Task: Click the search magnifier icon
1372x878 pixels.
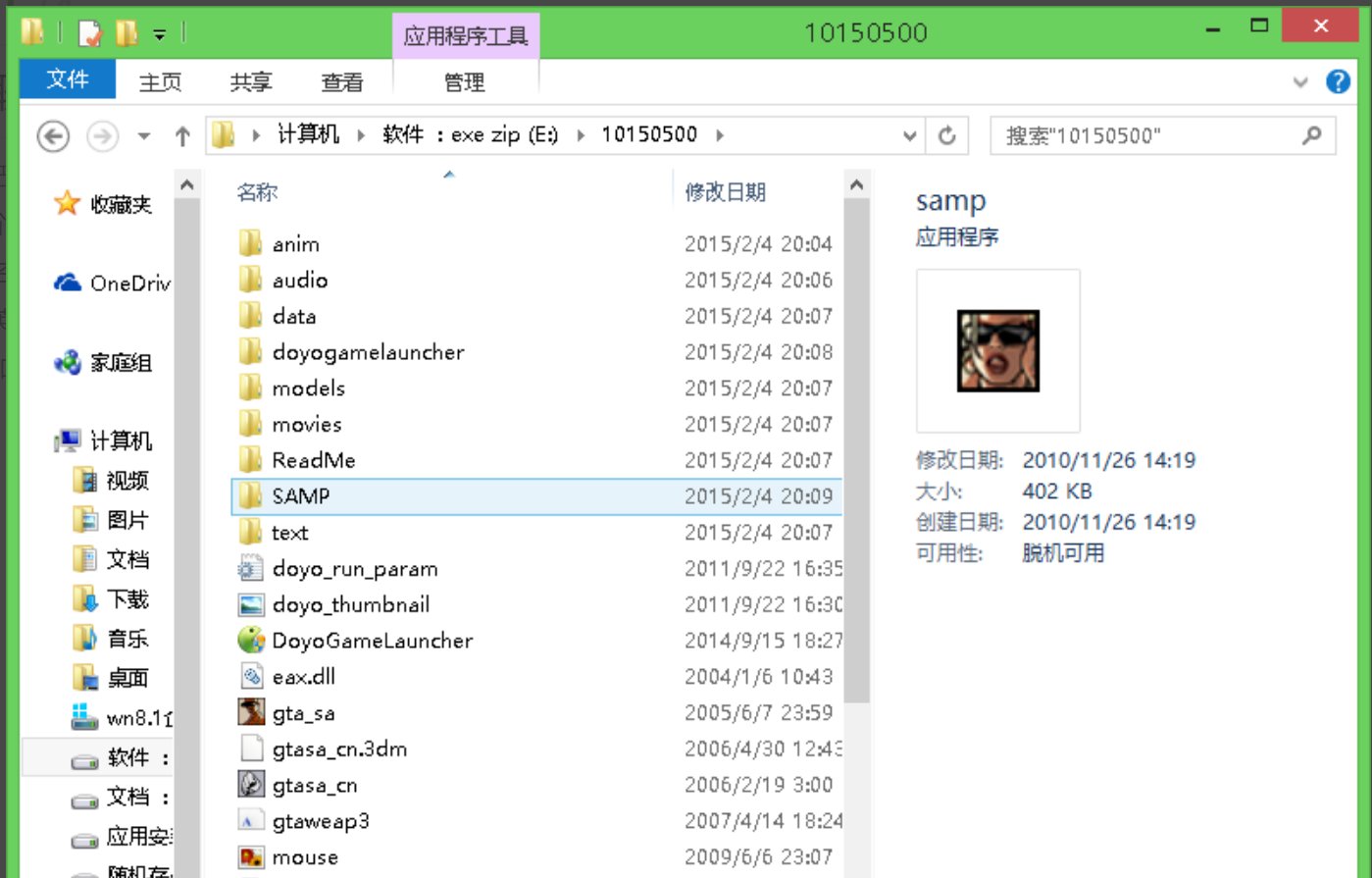Action: click(x=1311, y=136)
